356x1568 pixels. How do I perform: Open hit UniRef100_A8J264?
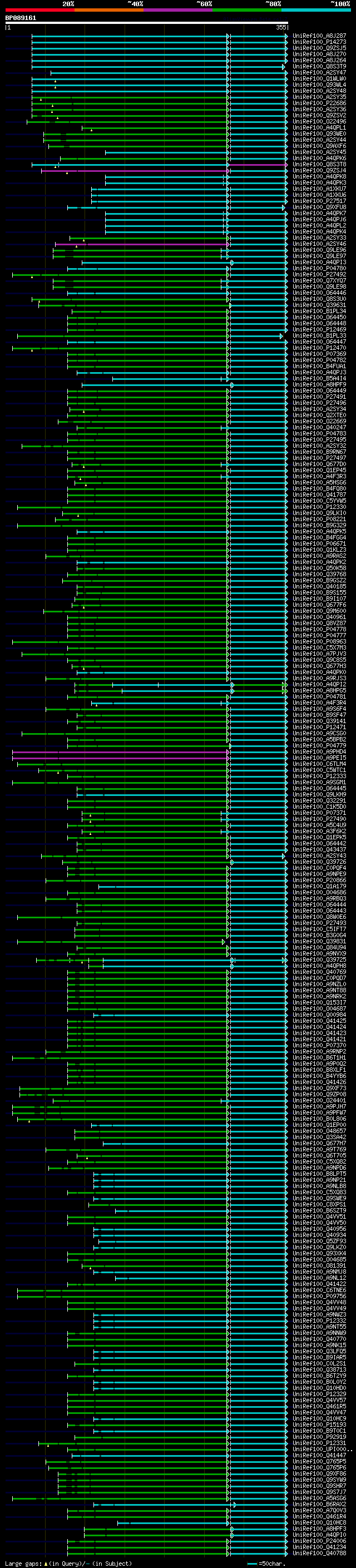point(319,60)
